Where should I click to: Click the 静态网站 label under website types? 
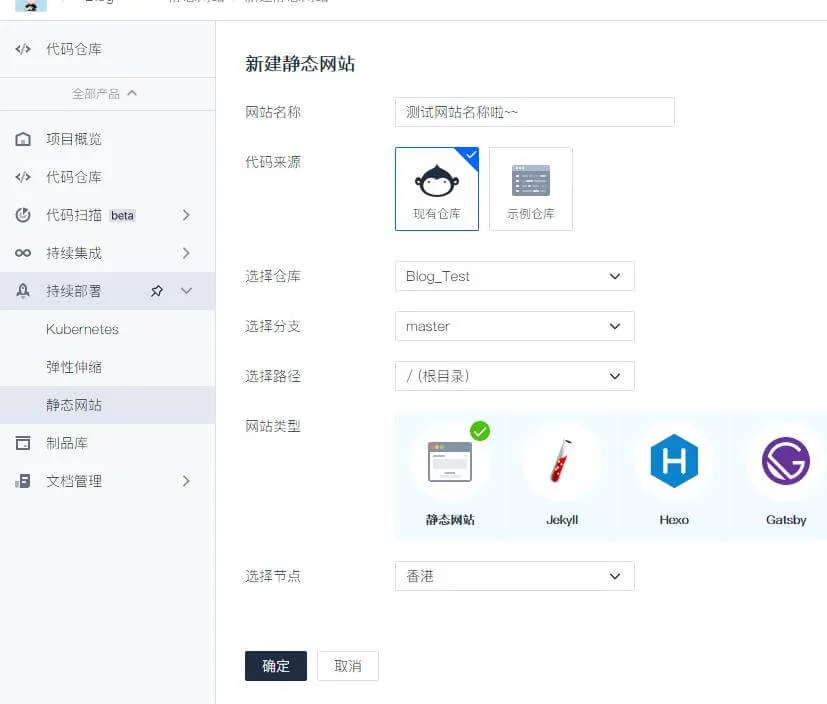450,520
